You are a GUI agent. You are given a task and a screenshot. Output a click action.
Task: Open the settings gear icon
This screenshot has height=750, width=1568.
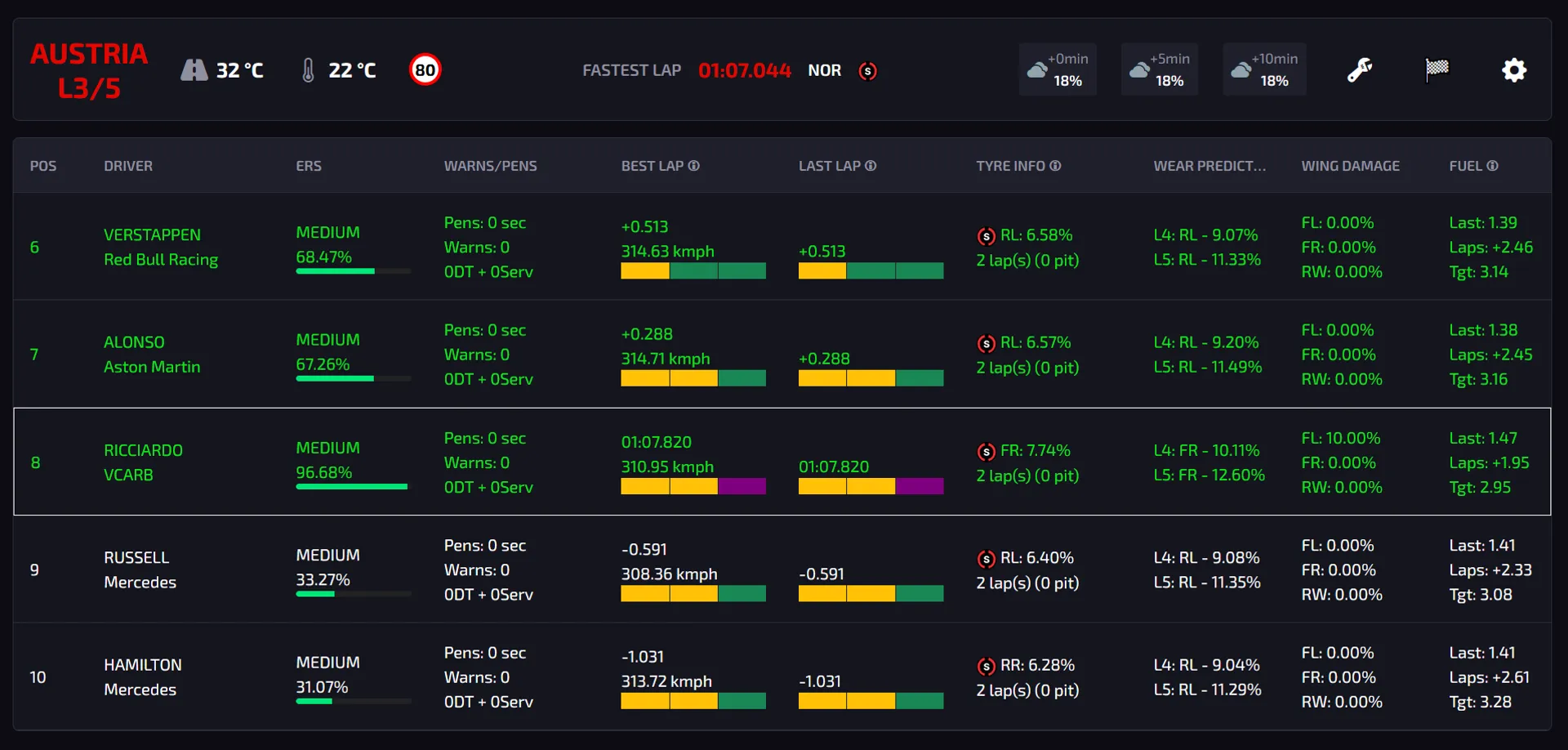[1514, 70]
